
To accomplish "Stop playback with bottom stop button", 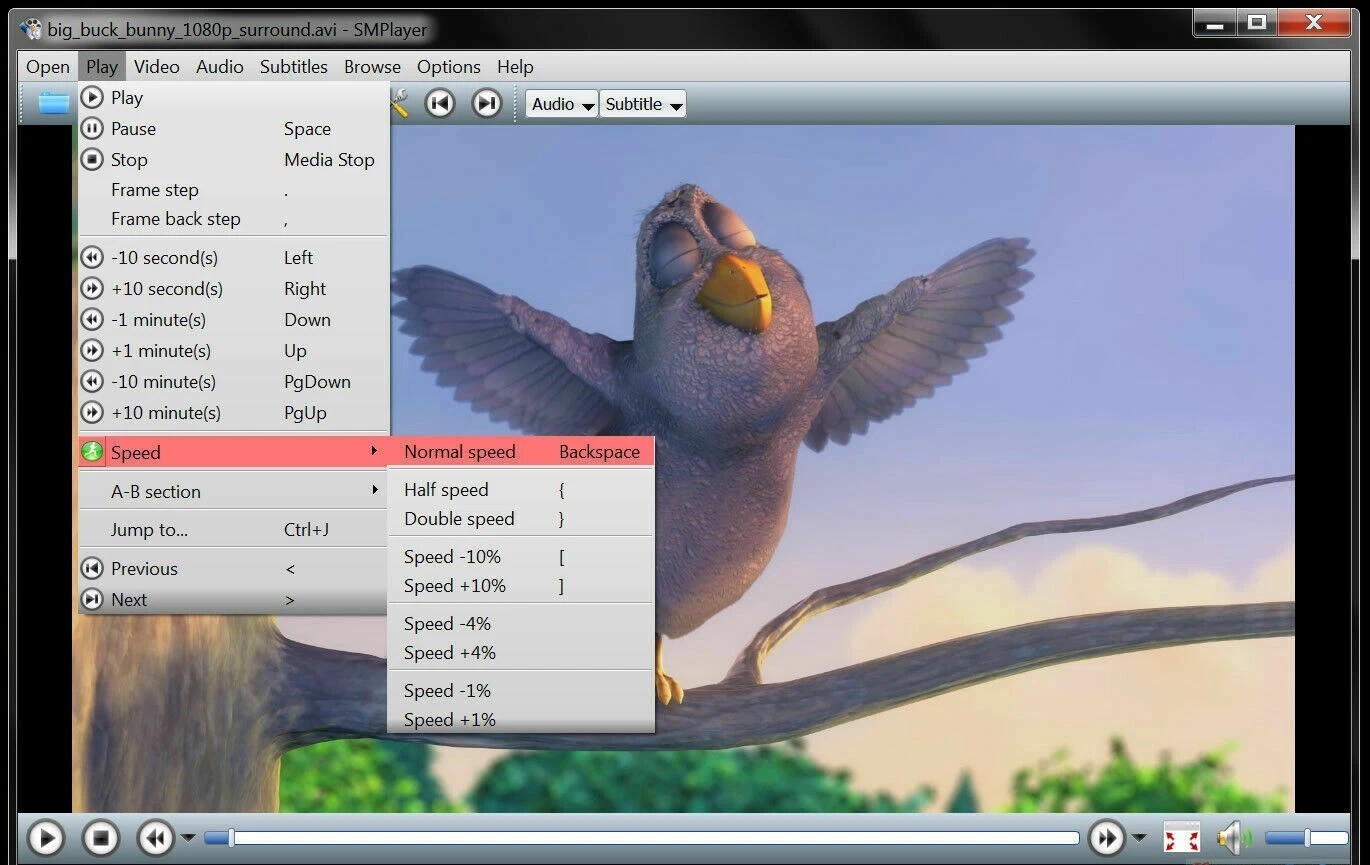I will point(100,838).
